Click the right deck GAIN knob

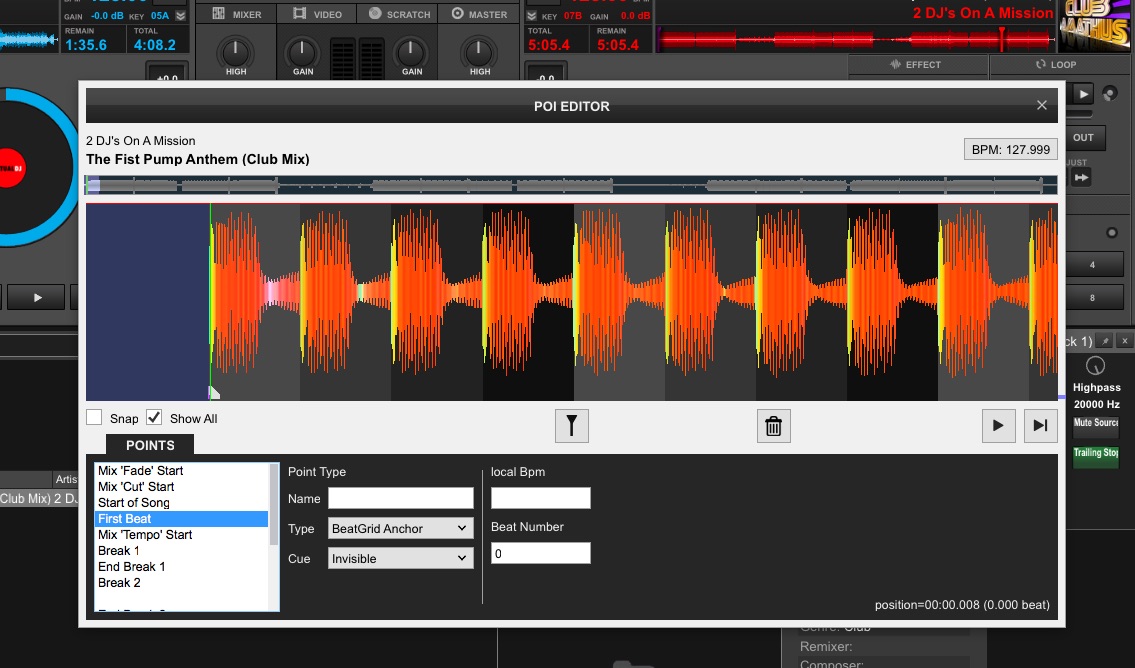coord(410,52)
